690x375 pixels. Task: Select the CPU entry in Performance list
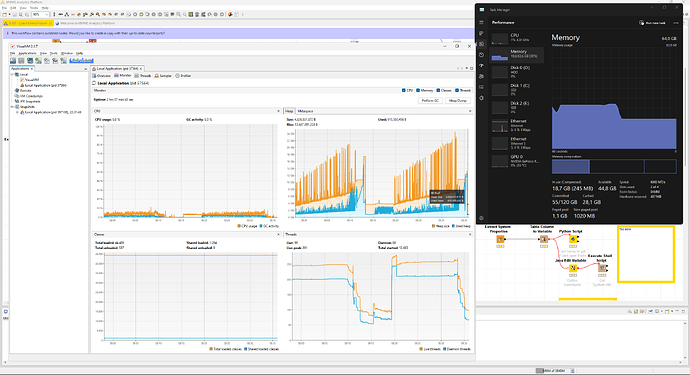[517, 38]
